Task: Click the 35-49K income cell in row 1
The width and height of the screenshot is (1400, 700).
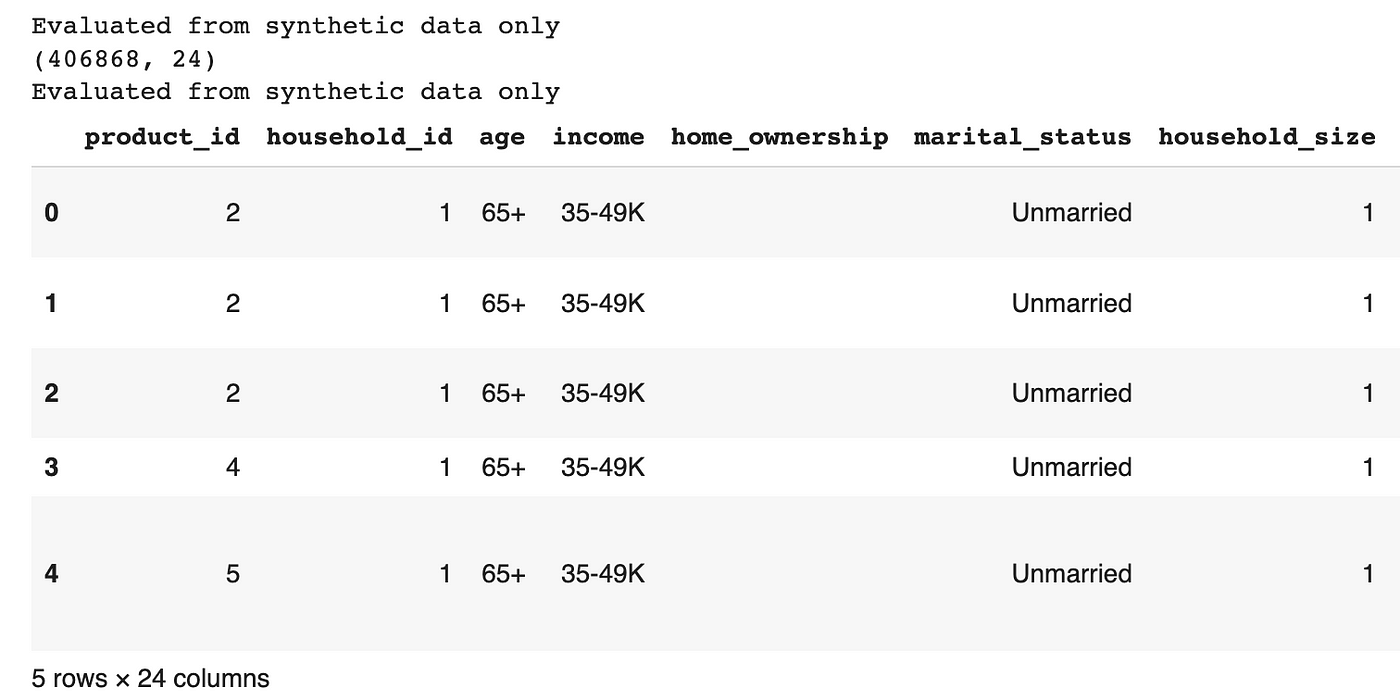Action: (603, 303)
